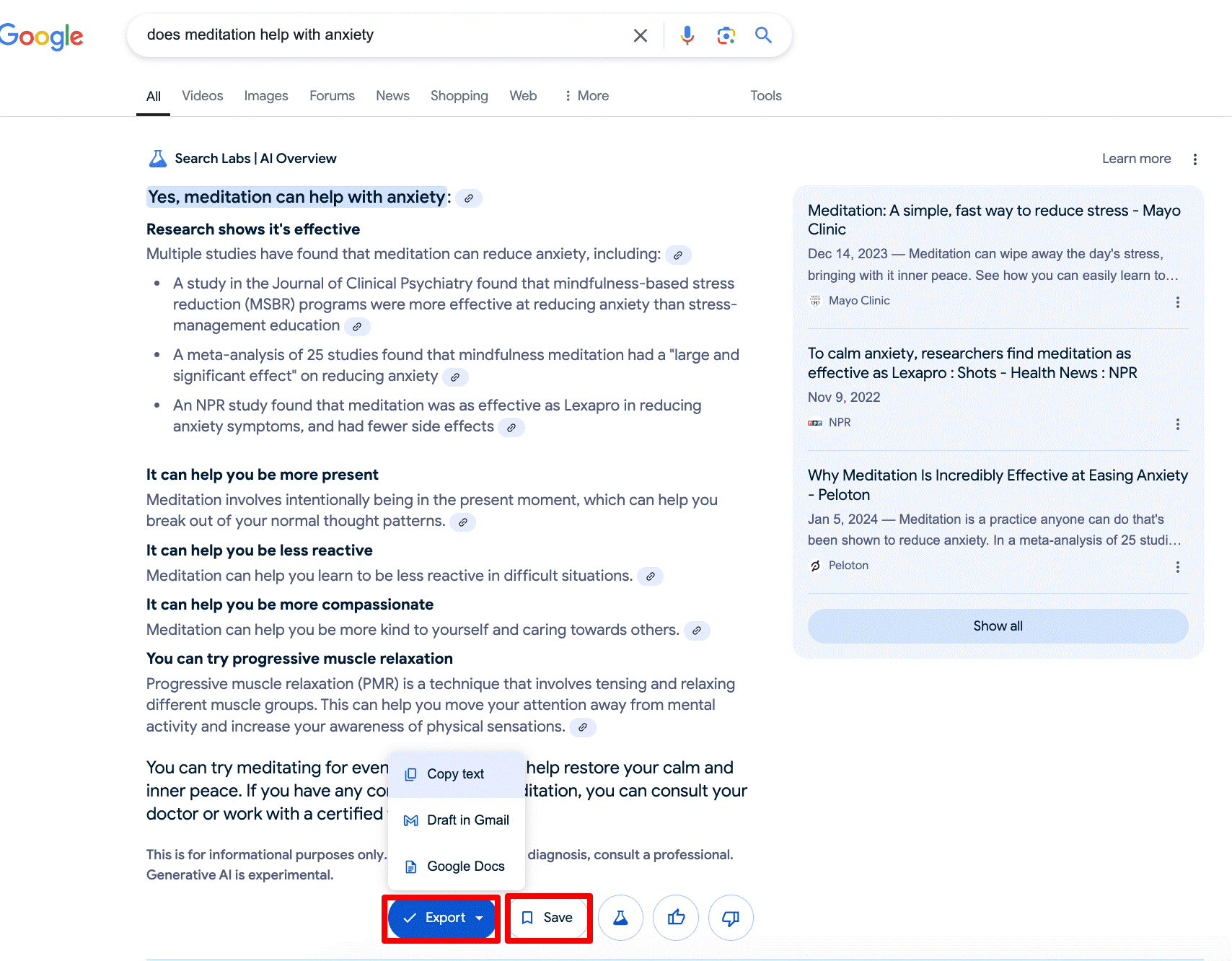This screenshot has width=1232, height=961.
Task: Open link icon after 'normal thought patterns.'
Action: (x=463, y=522)
